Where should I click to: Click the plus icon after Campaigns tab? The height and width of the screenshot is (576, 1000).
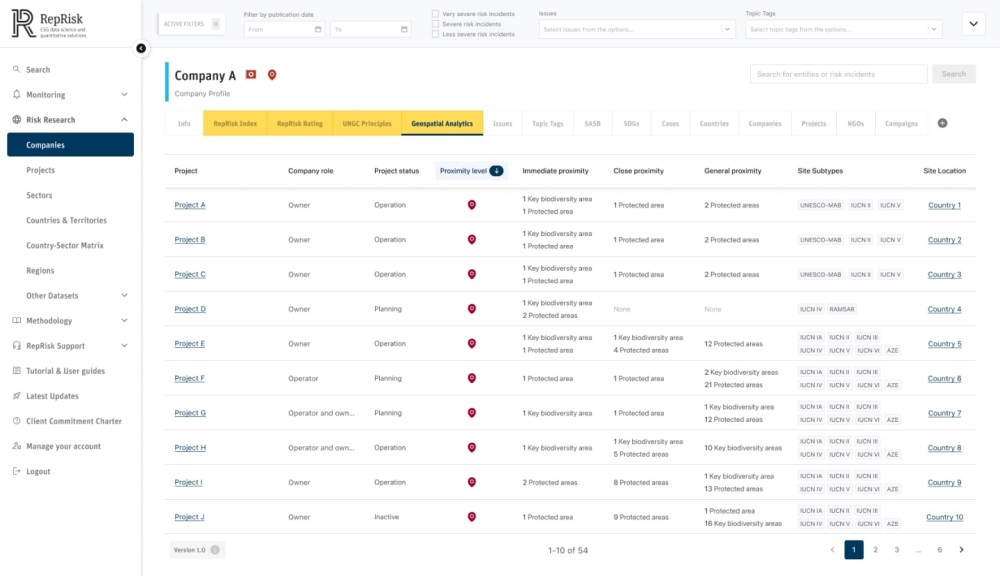[x=942, y=123]
